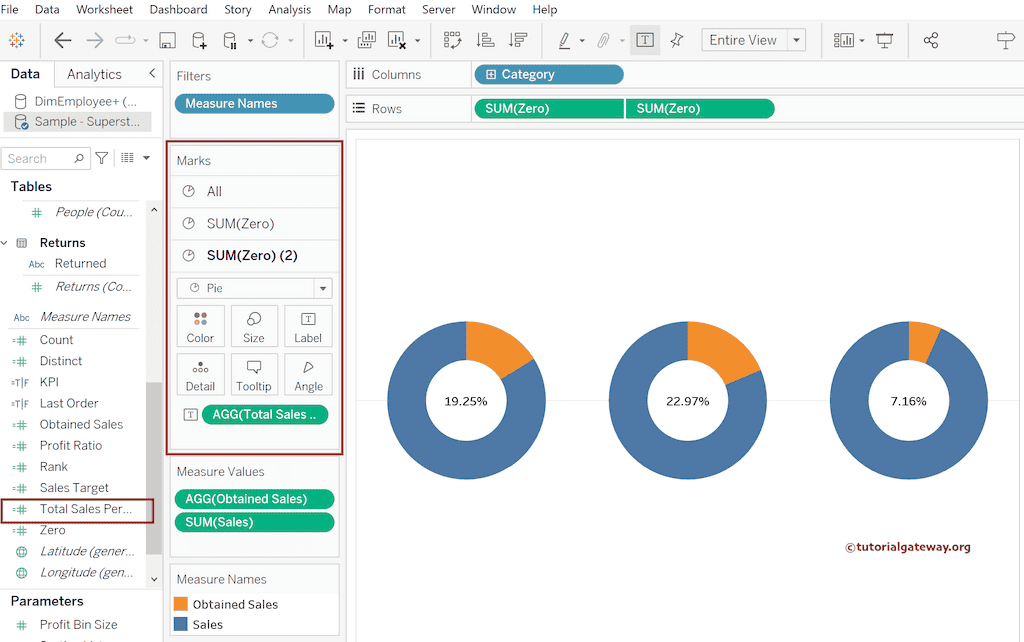Click the Swap Rows and Columns icon
The width and height of the screenshot is (1024, 642).
[452, 40]
